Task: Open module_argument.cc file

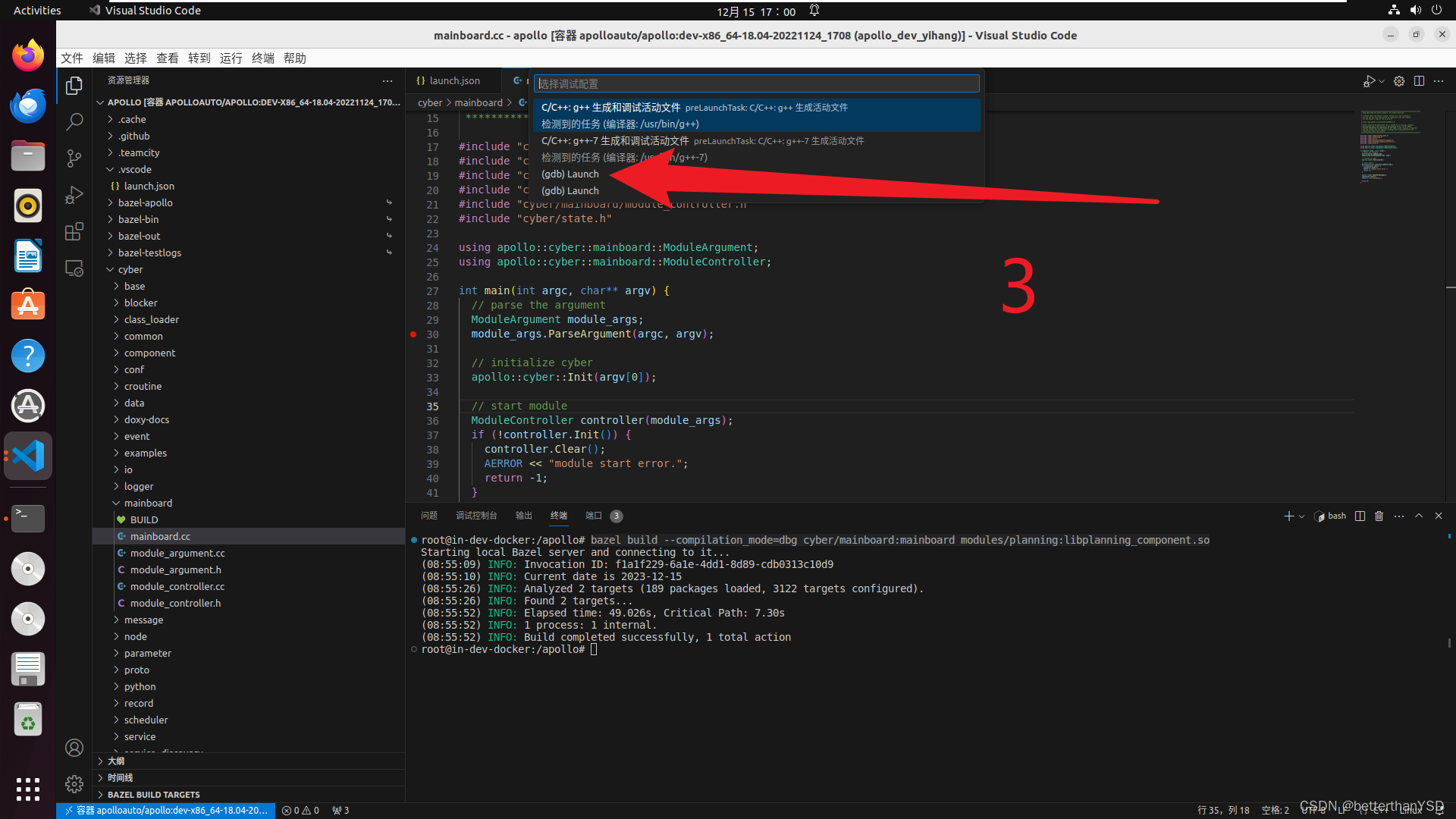Action: [x=177, y=554]
